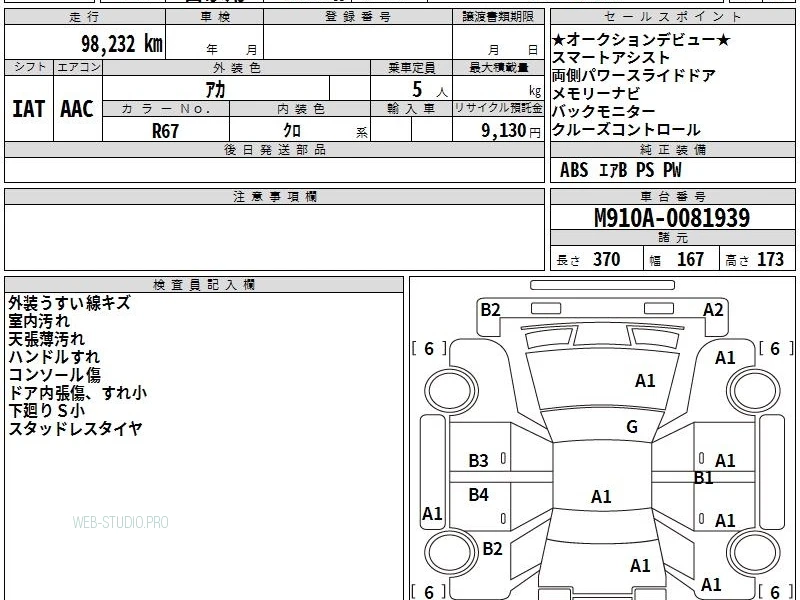Click the 登録番号 header cell
Image resolution: width=800 pixels, height=600 pixels.
(x=358, y=17)
